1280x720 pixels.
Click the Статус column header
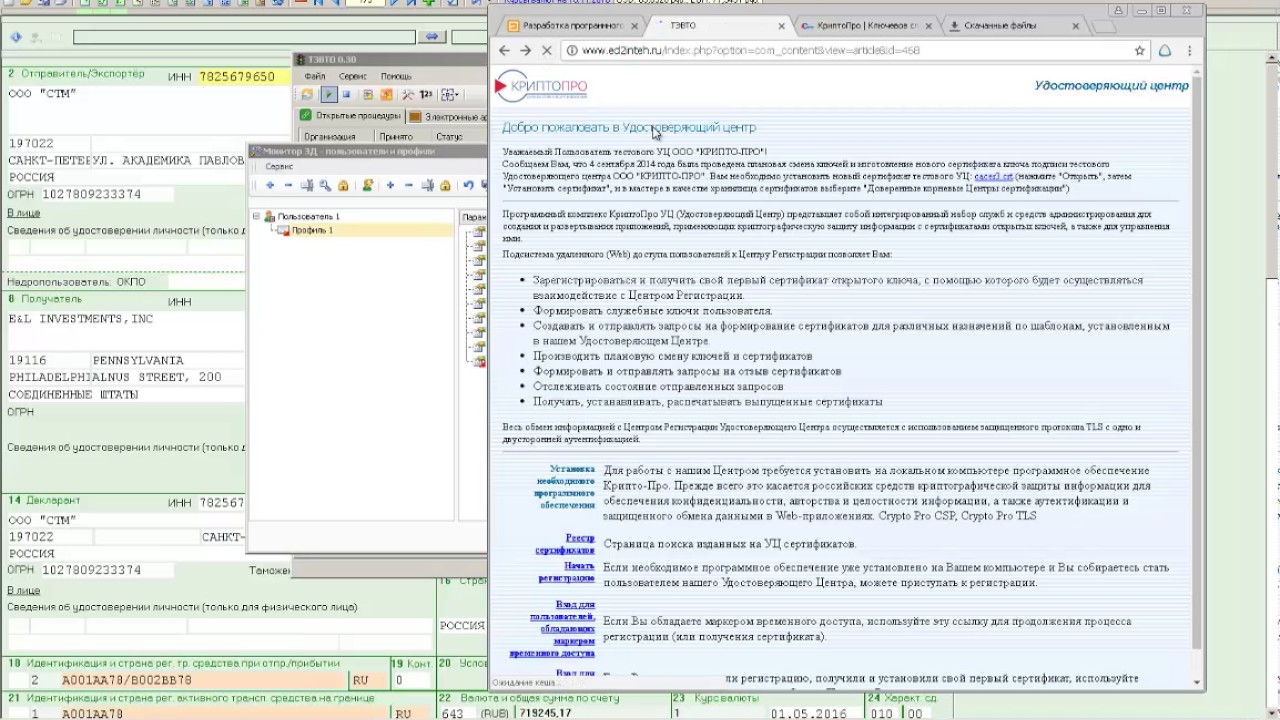click(450, 137)
